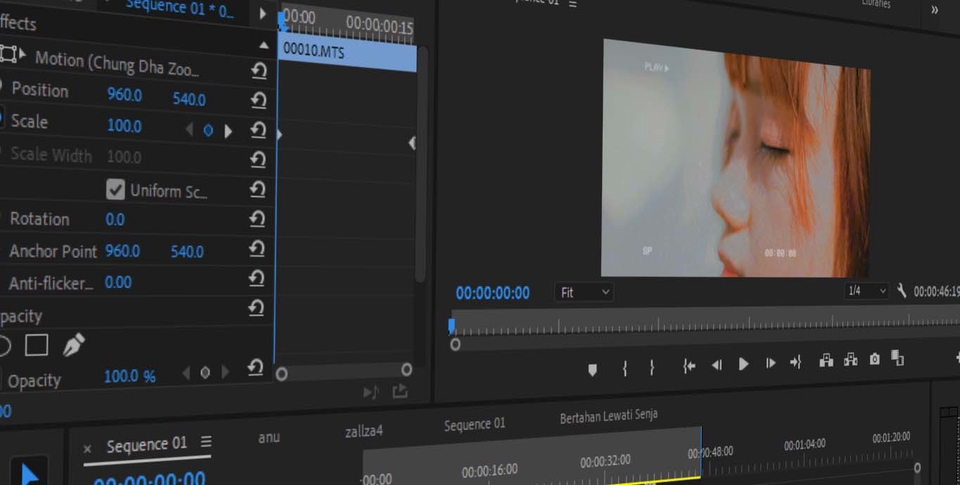Go to previous Opacity keyframe
Viewport: 960px width, 485px height.
(186, 372)
